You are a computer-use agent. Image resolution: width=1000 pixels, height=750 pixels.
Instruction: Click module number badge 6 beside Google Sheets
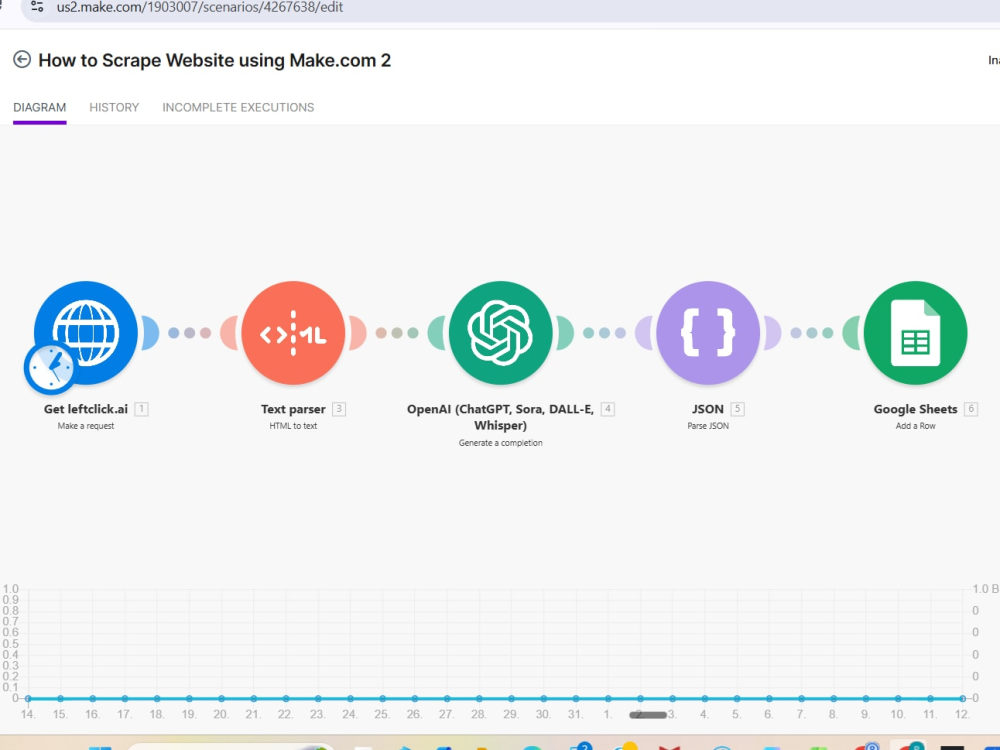point(971,409)
